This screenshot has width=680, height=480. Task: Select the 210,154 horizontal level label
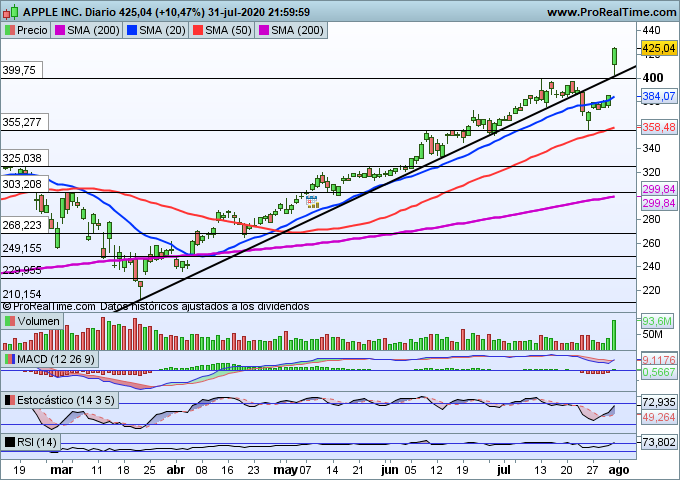(22, 294)
